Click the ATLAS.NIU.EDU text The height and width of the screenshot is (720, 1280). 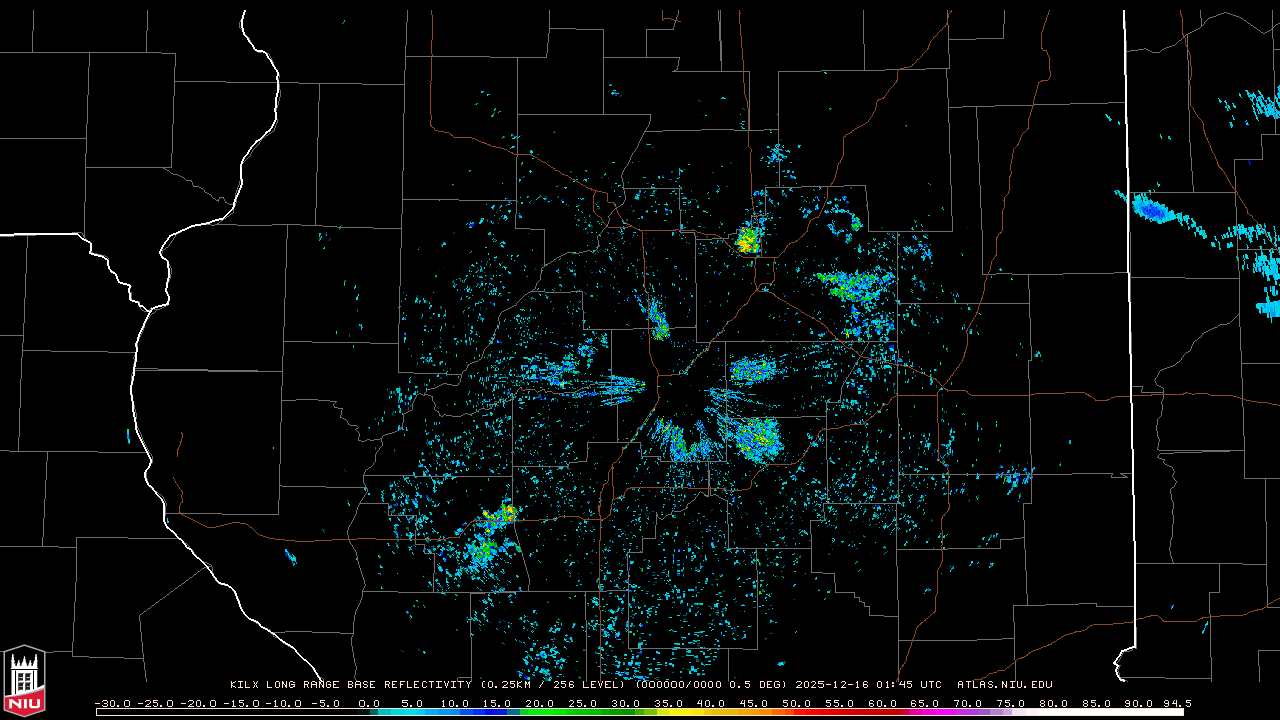pos(1004,685)
